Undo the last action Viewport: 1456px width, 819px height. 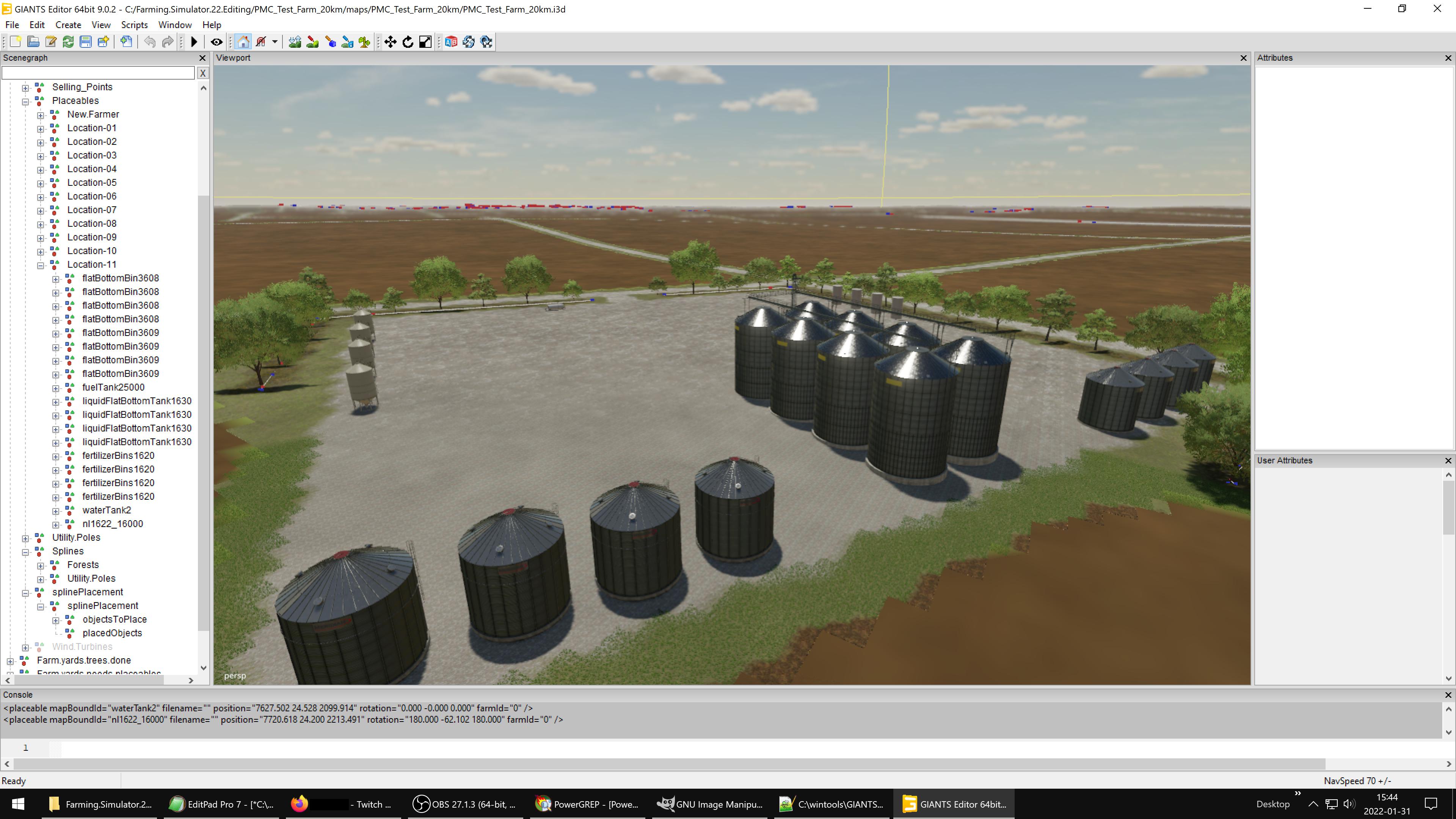click(150, 42)
